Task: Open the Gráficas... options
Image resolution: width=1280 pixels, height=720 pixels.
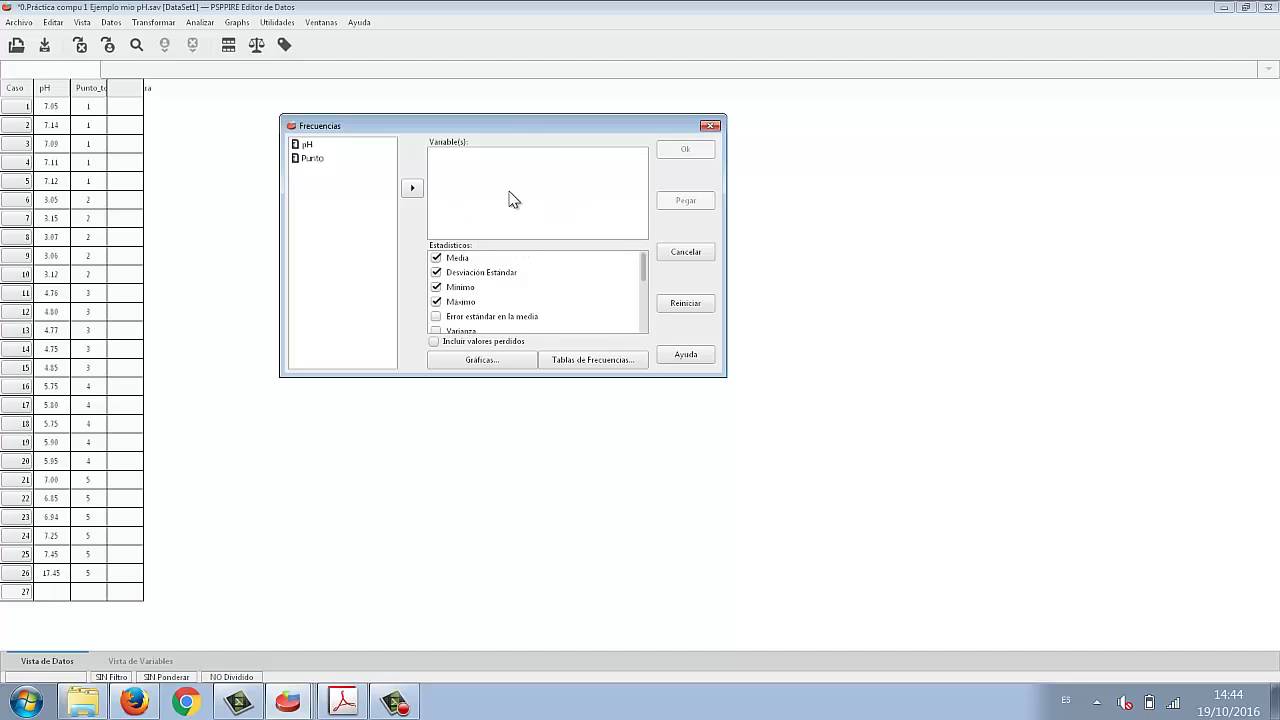Action: pos(482,360)
